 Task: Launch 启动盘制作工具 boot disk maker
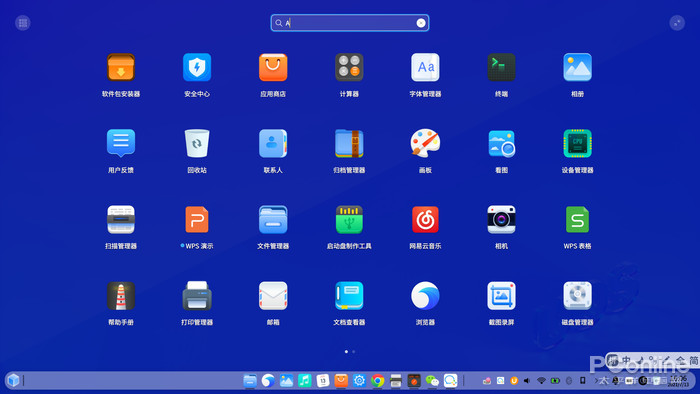pyautogui.click(x=349, y=220)
